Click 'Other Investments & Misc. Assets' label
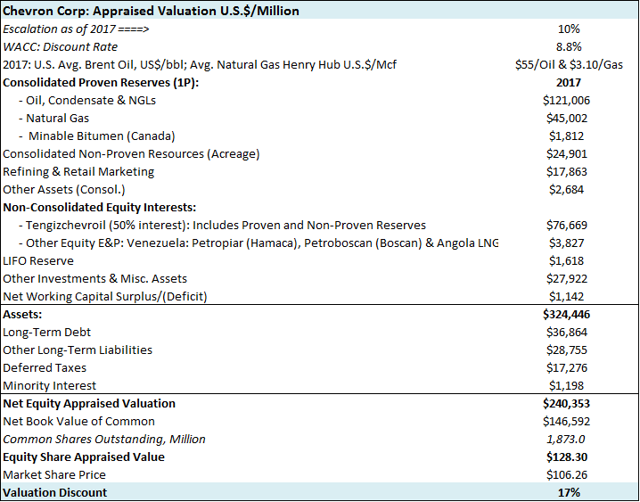The width and height of the screenshot is (640, 502). pyautogui.click(x=95, y=279)
